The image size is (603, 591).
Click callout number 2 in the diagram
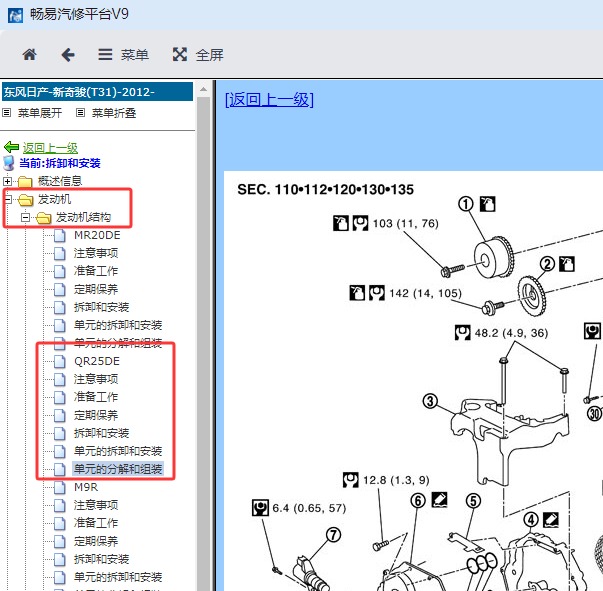547,264
